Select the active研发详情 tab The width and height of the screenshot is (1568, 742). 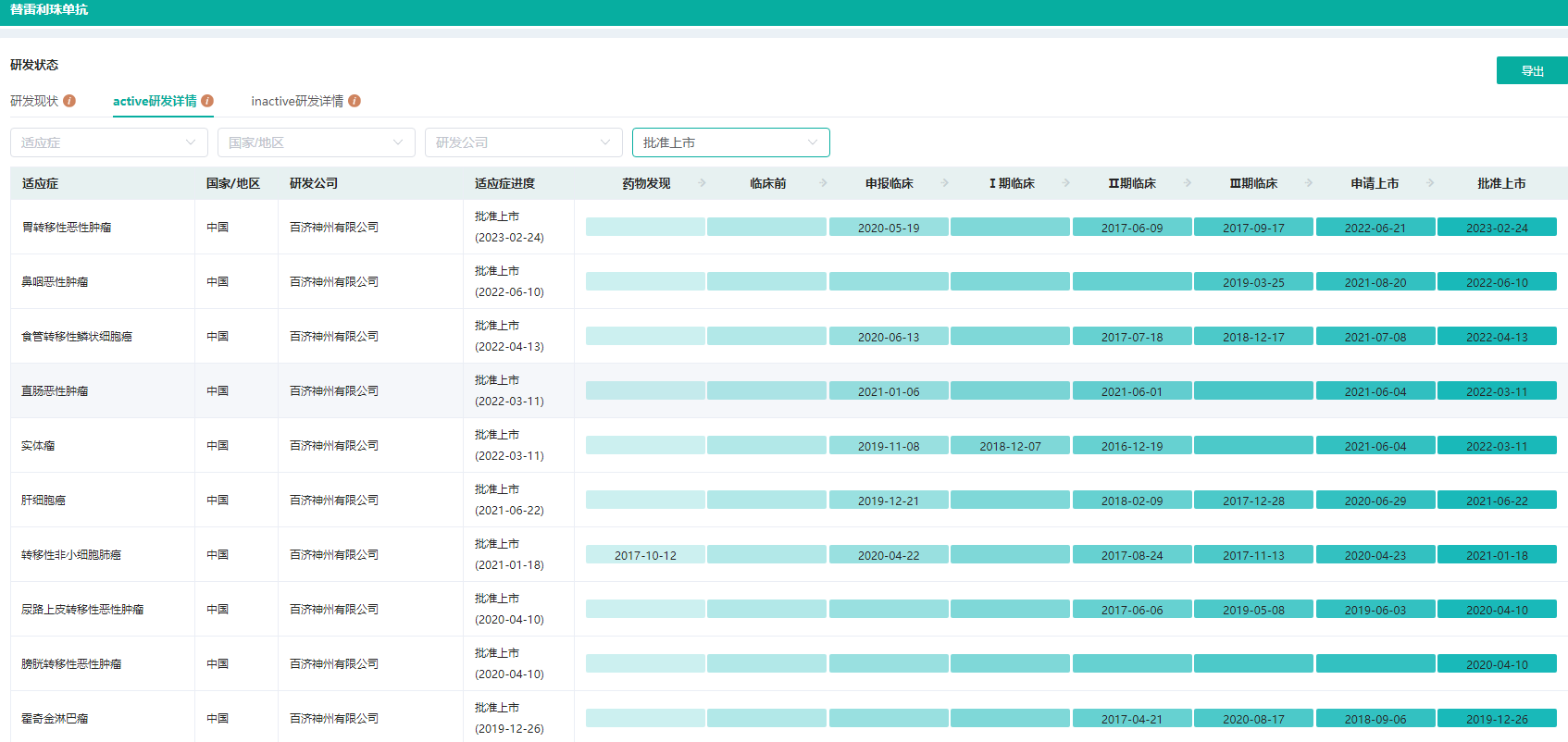(155, 101)
